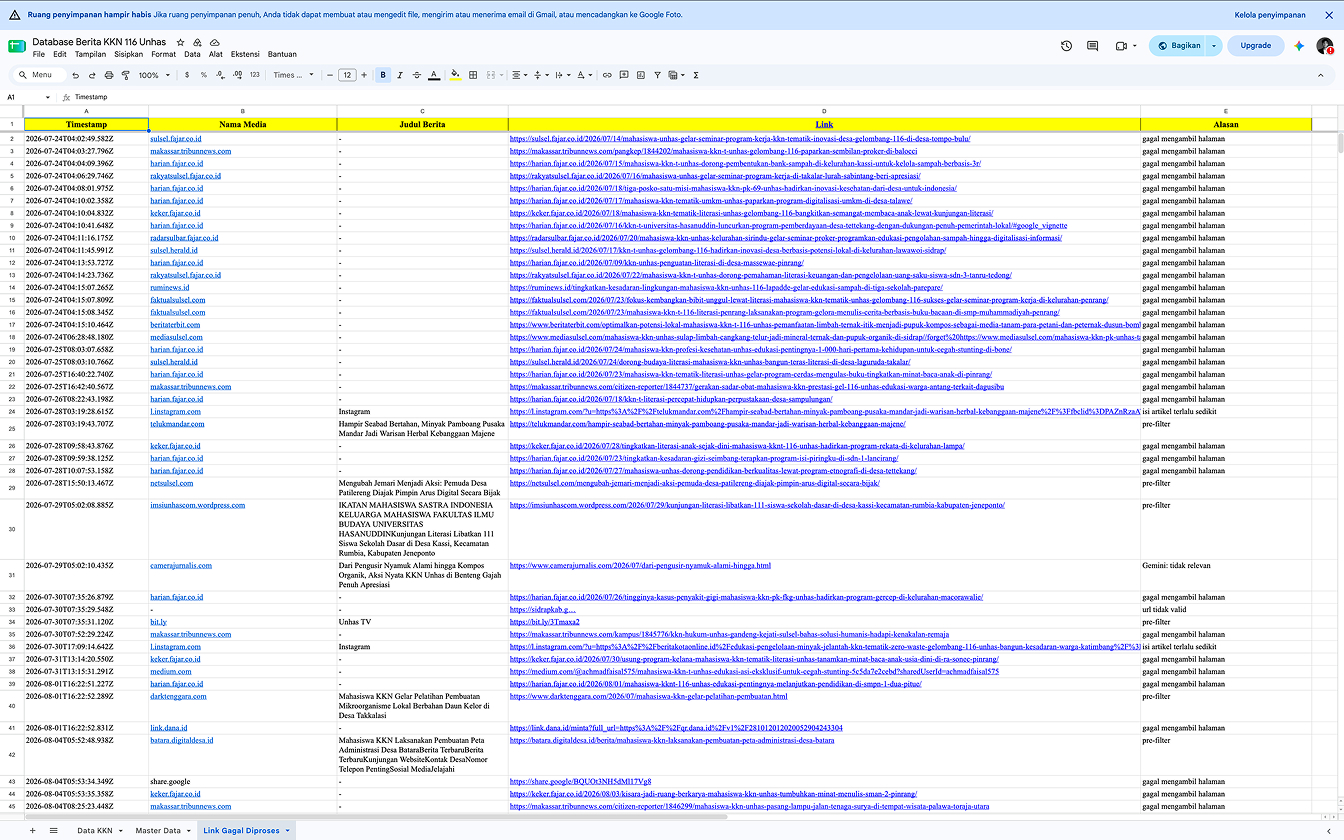
Task: Toggle bold formatting button
Action: [x=383, y=75]
